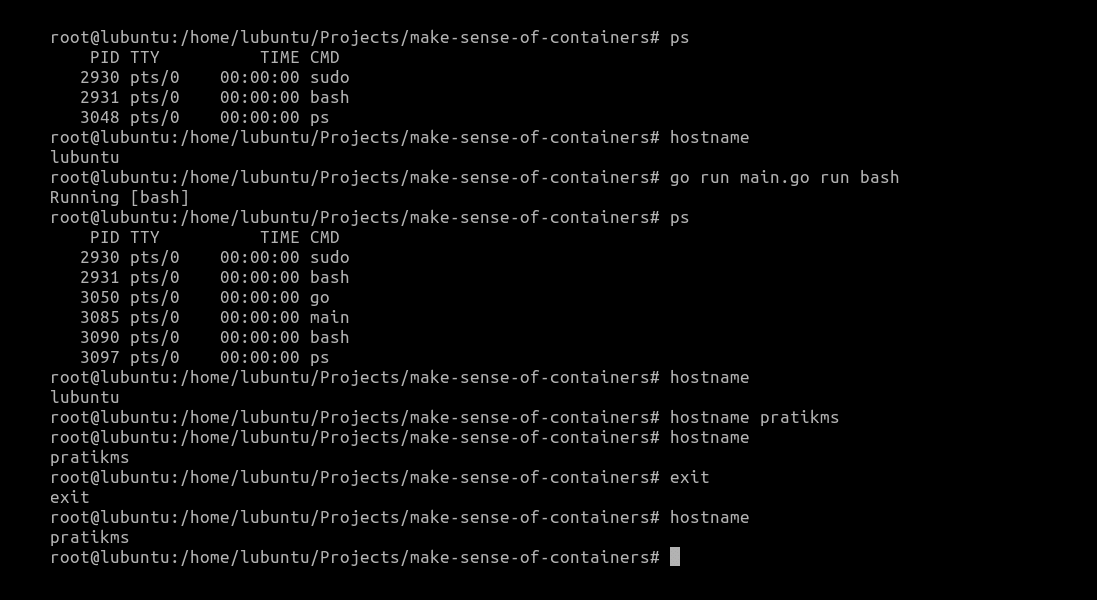This screenshot has height=600, width=1097.
Task: Click PID 3085 of the main process
Action: click(x=99, y=317)
